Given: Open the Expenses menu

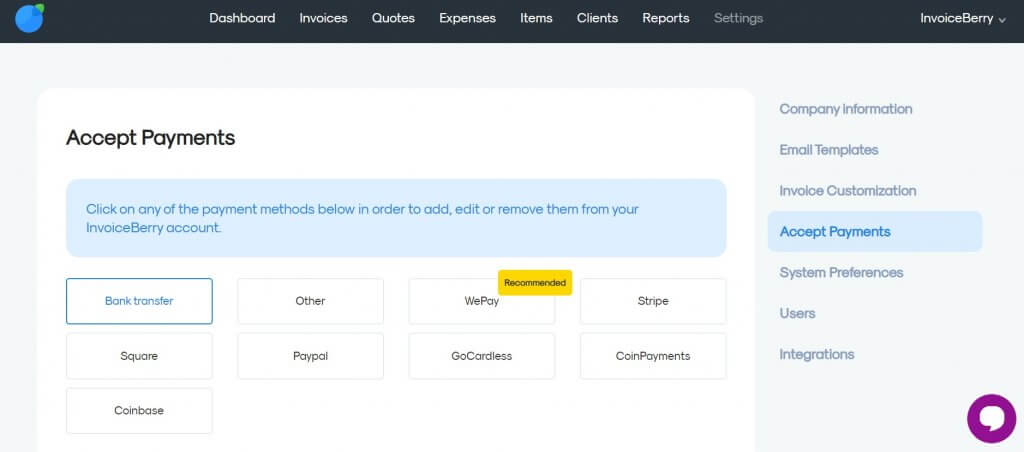Looking at the screenshot, I should [468, 18].
